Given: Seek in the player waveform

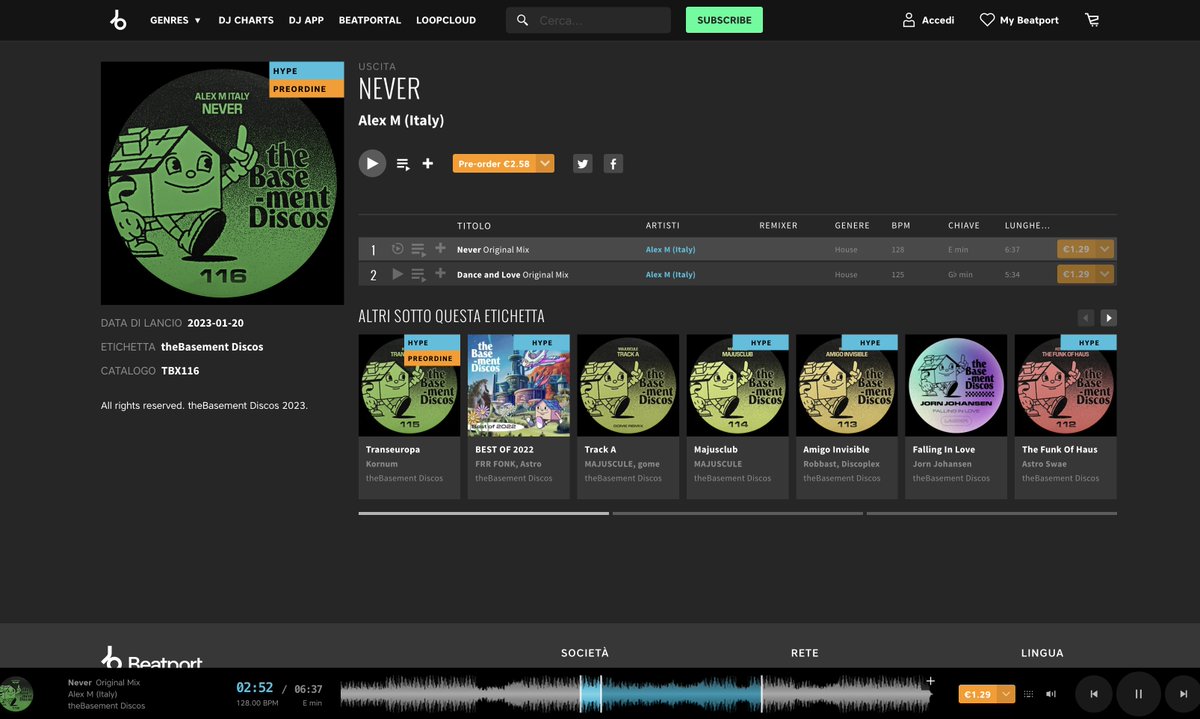Looking at the screenshot, I should 636,694.
